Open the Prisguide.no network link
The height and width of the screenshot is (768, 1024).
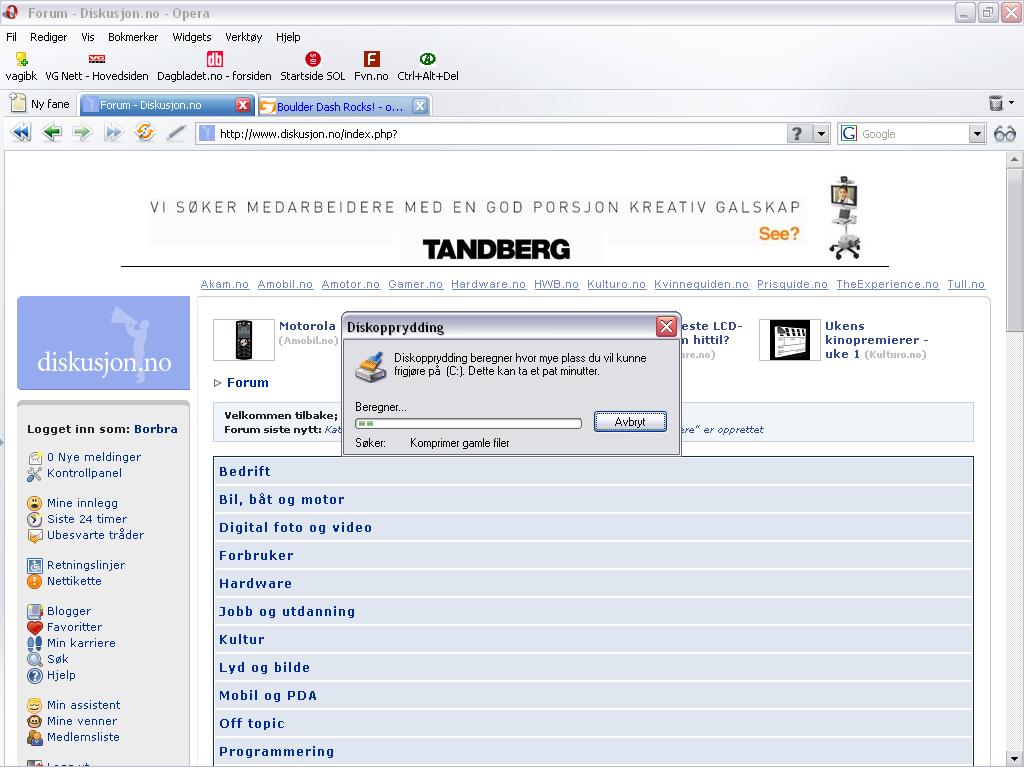(792, 285)
